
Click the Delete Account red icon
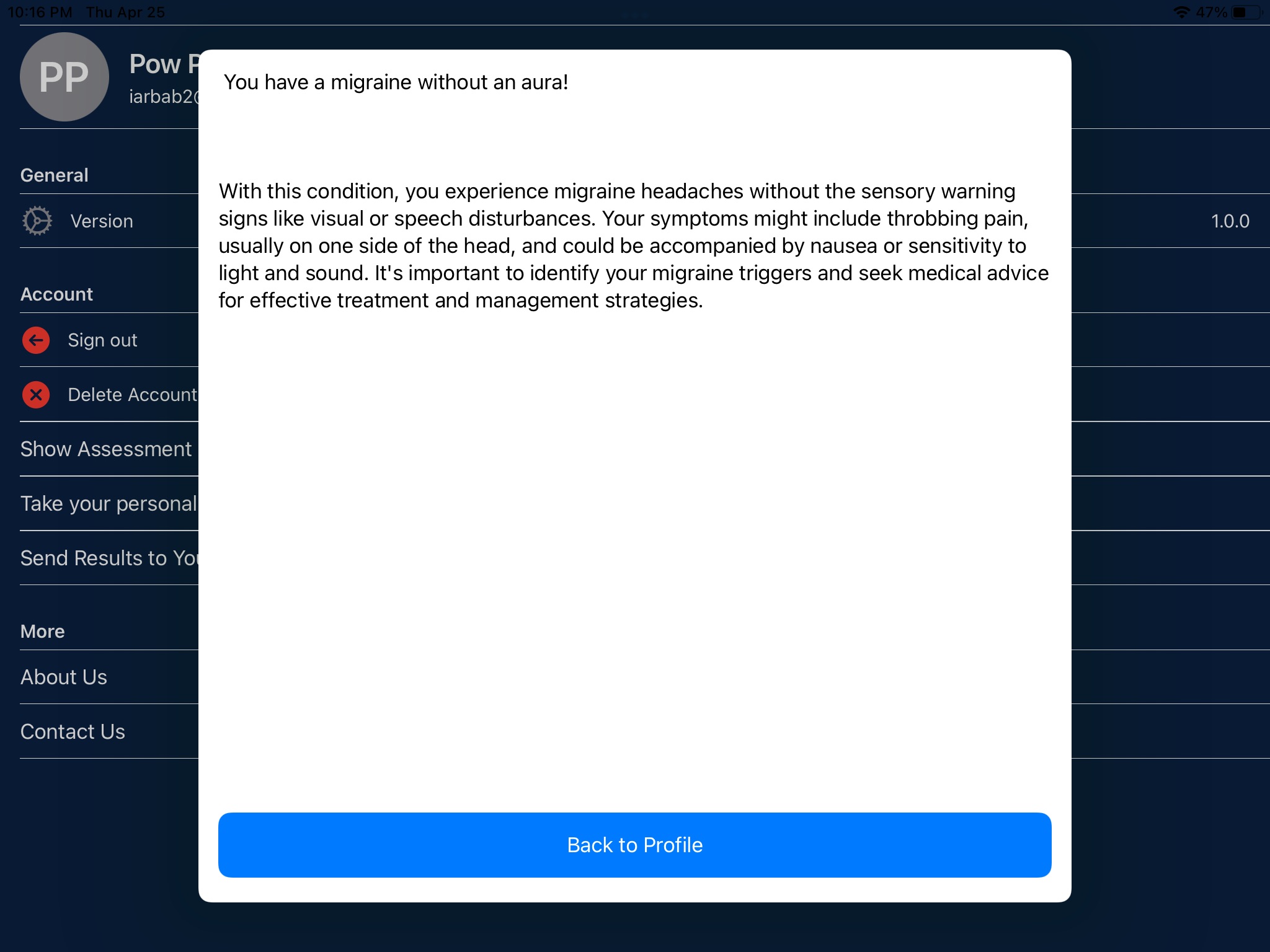(x=35, y=394)
